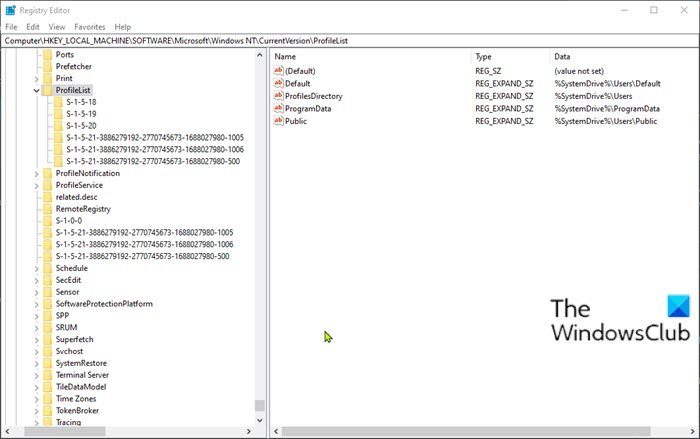Screen dimensions: 700x439
Task: Click the RemoteRegistry folder icon
Action: (48, 209)
